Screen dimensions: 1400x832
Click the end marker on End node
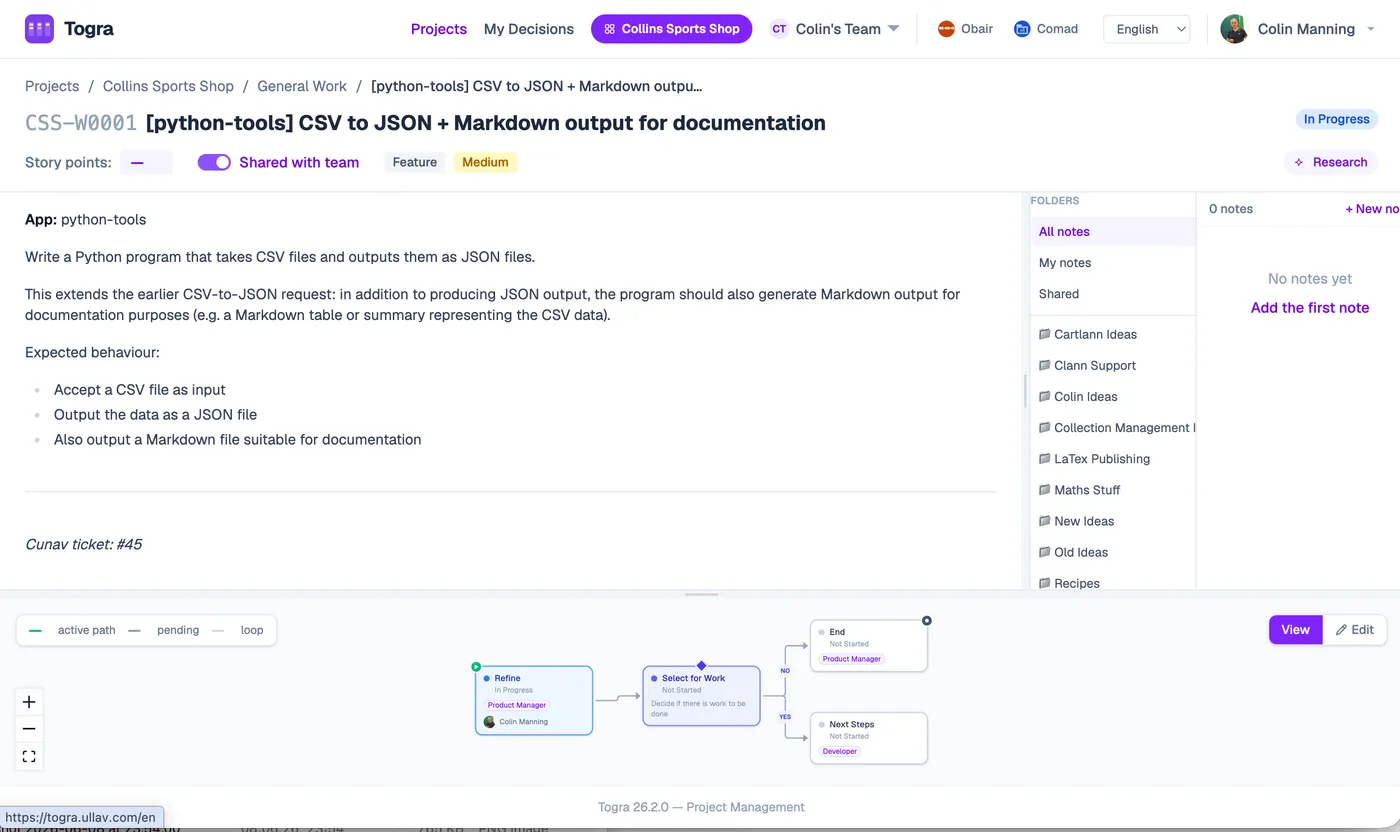tap(926, 621)
